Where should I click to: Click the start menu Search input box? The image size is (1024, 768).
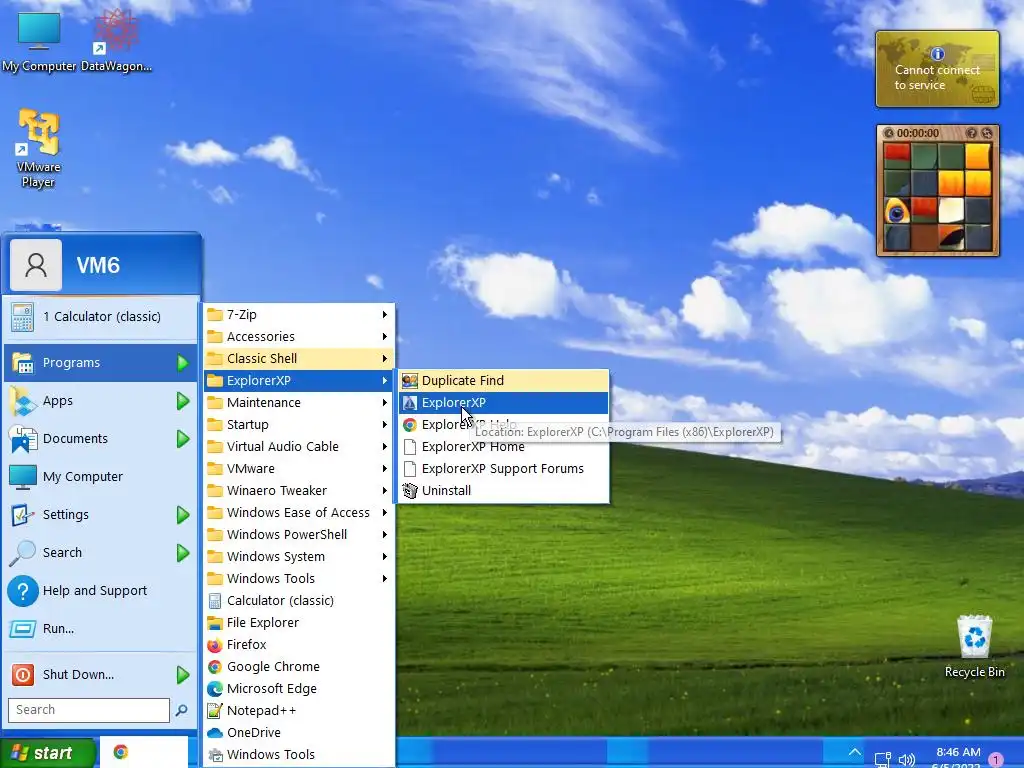[89, 710]
